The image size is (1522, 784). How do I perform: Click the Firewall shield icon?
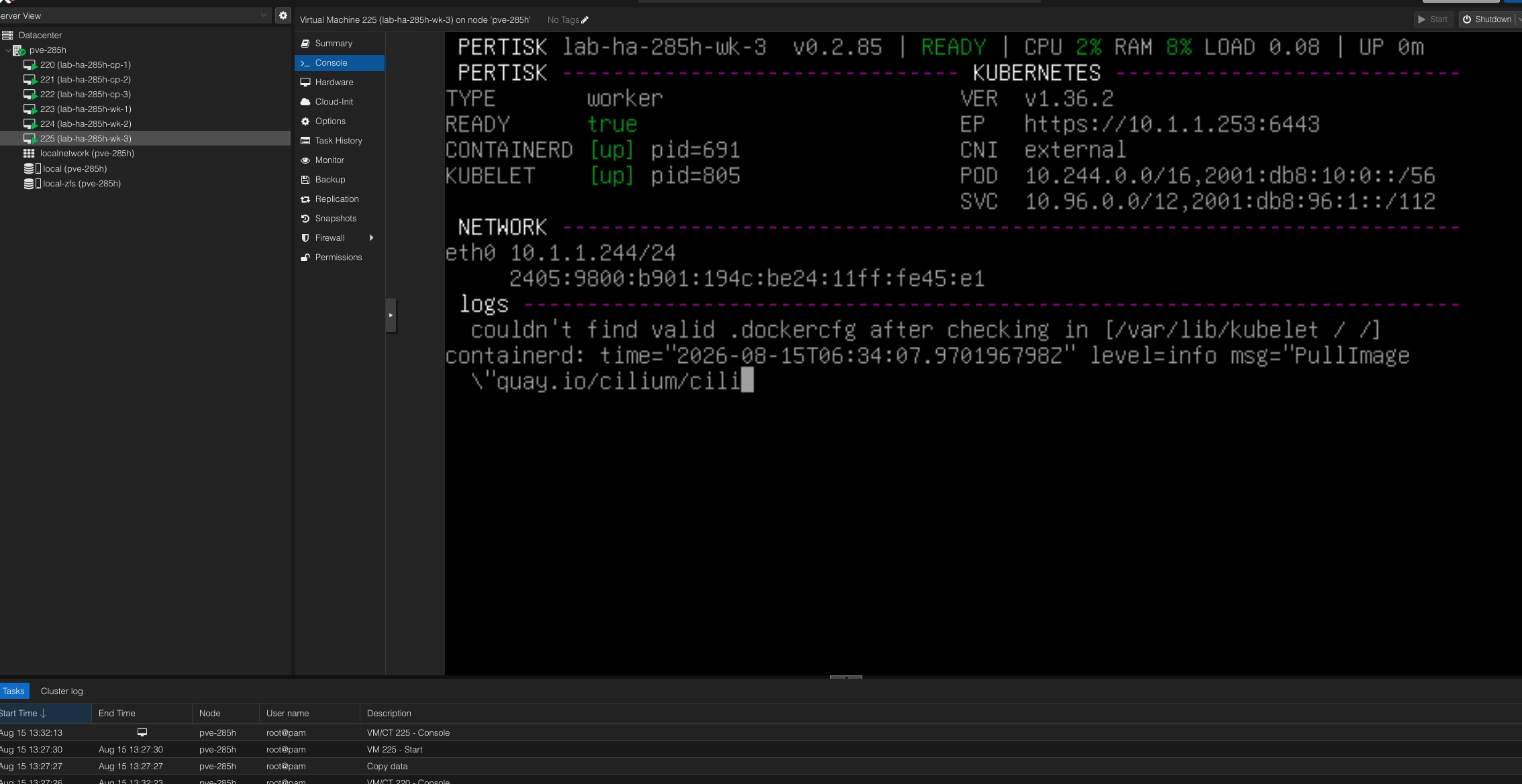click(305, 237)
